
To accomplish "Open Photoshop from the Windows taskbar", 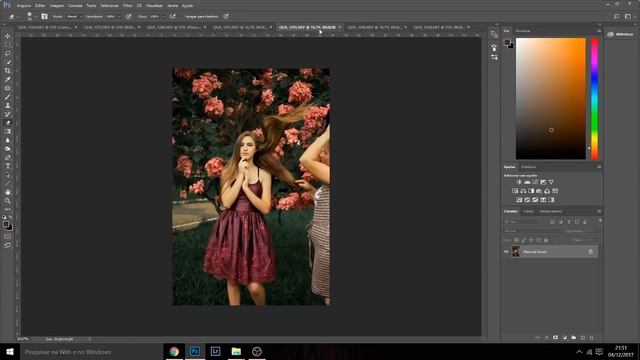I will click(195, 351).
